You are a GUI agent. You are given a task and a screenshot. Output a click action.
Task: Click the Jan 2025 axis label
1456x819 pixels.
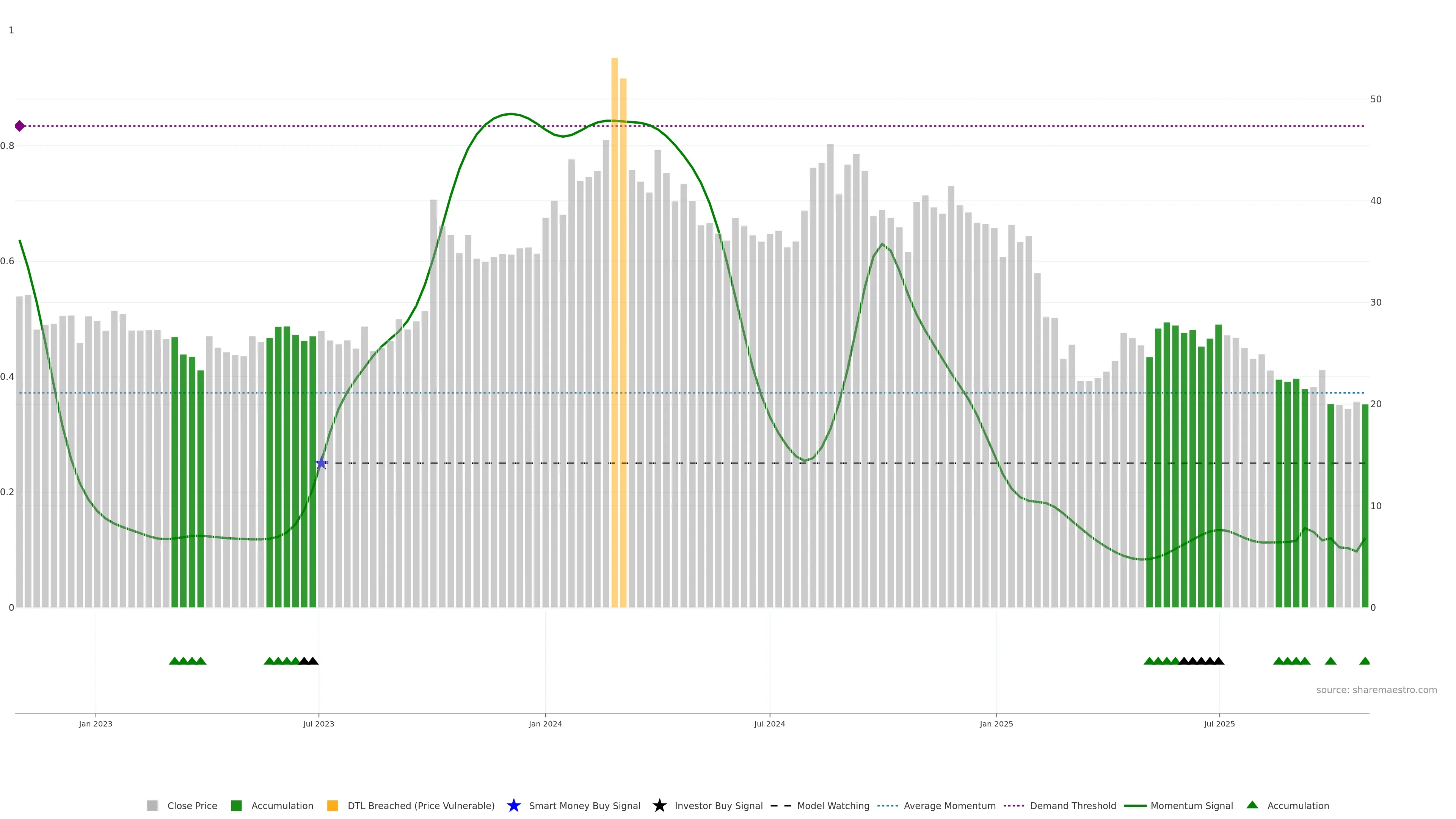point(996,723)
